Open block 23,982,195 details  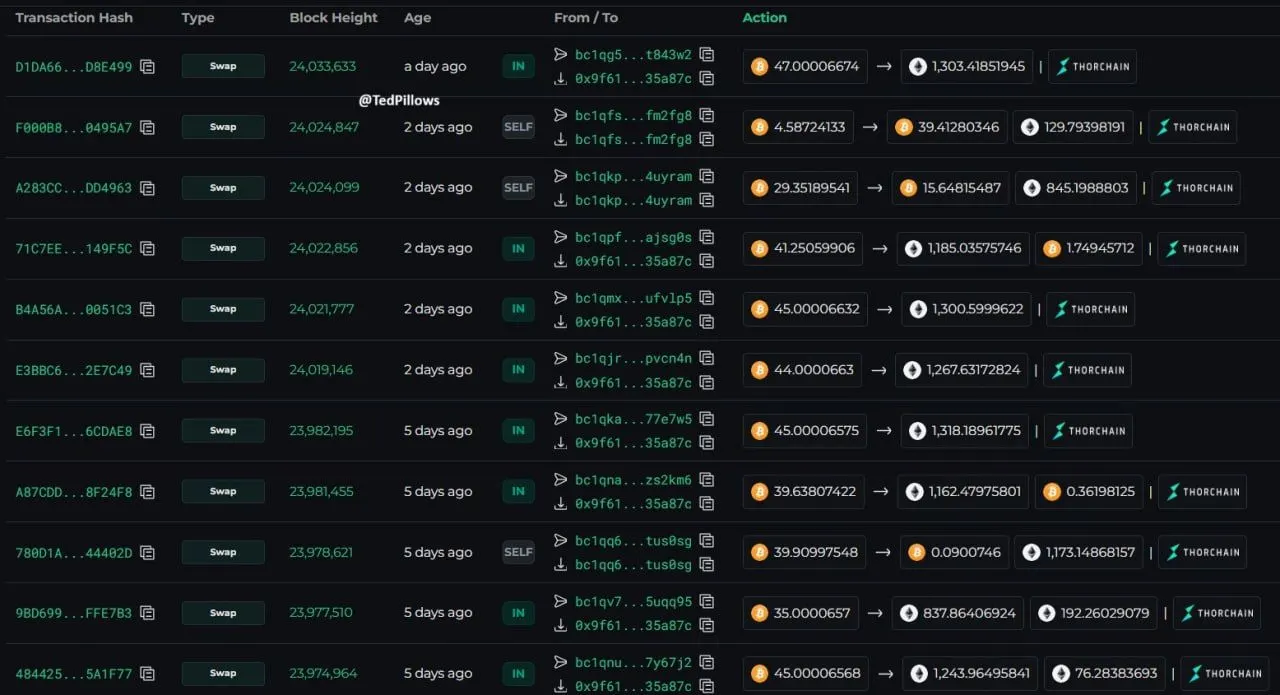pyautogui.click(x=321, y=431)
